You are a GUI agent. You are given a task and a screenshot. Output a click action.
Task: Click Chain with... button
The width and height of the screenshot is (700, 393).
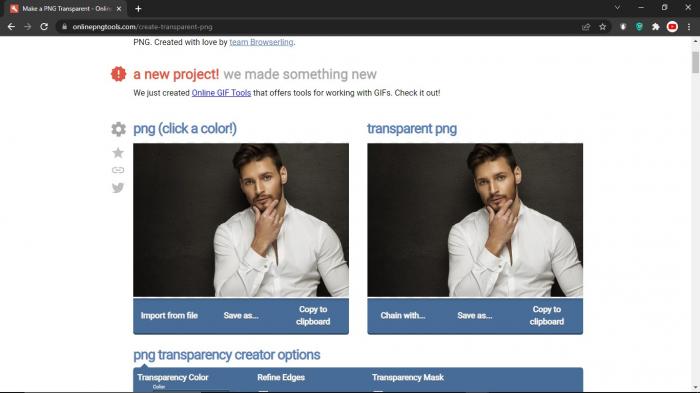click(403, 315)
